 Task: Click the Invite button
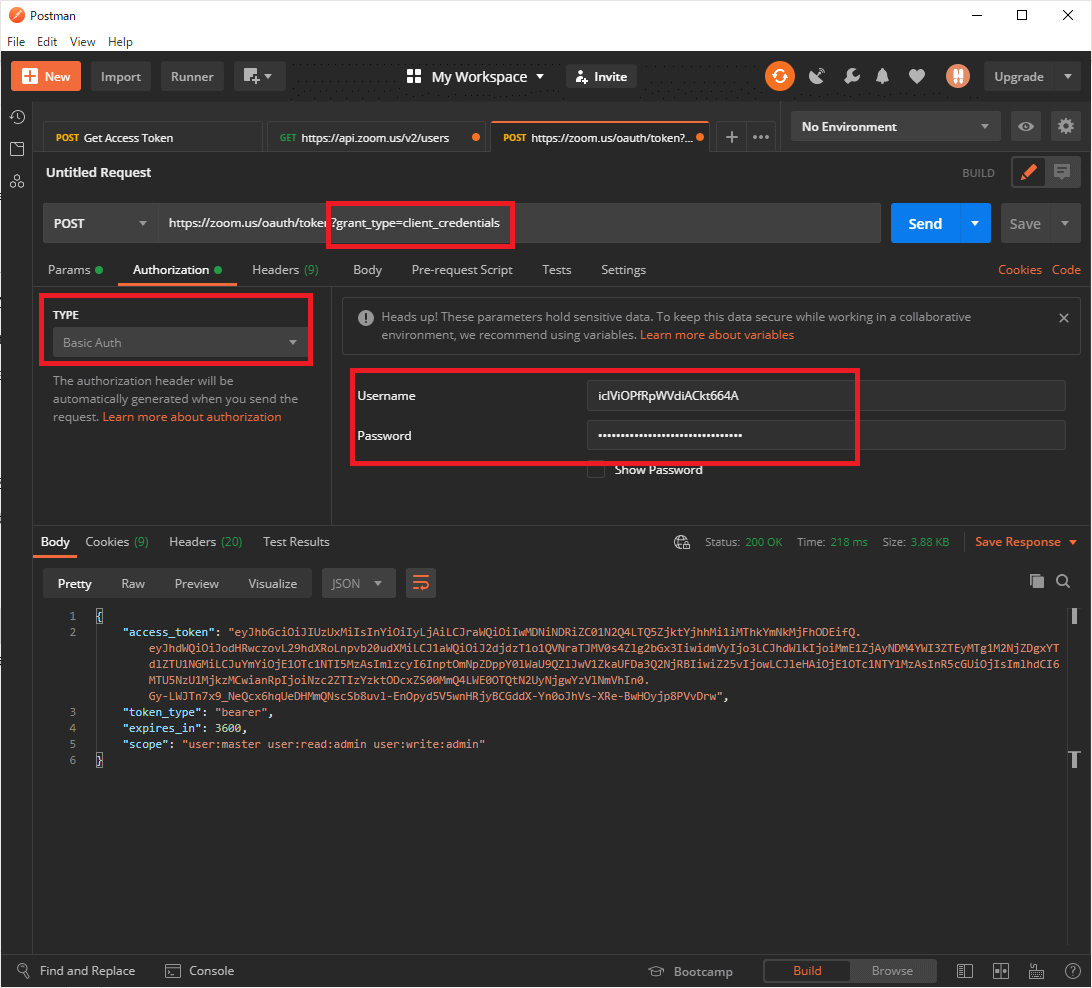coord(602,76)
